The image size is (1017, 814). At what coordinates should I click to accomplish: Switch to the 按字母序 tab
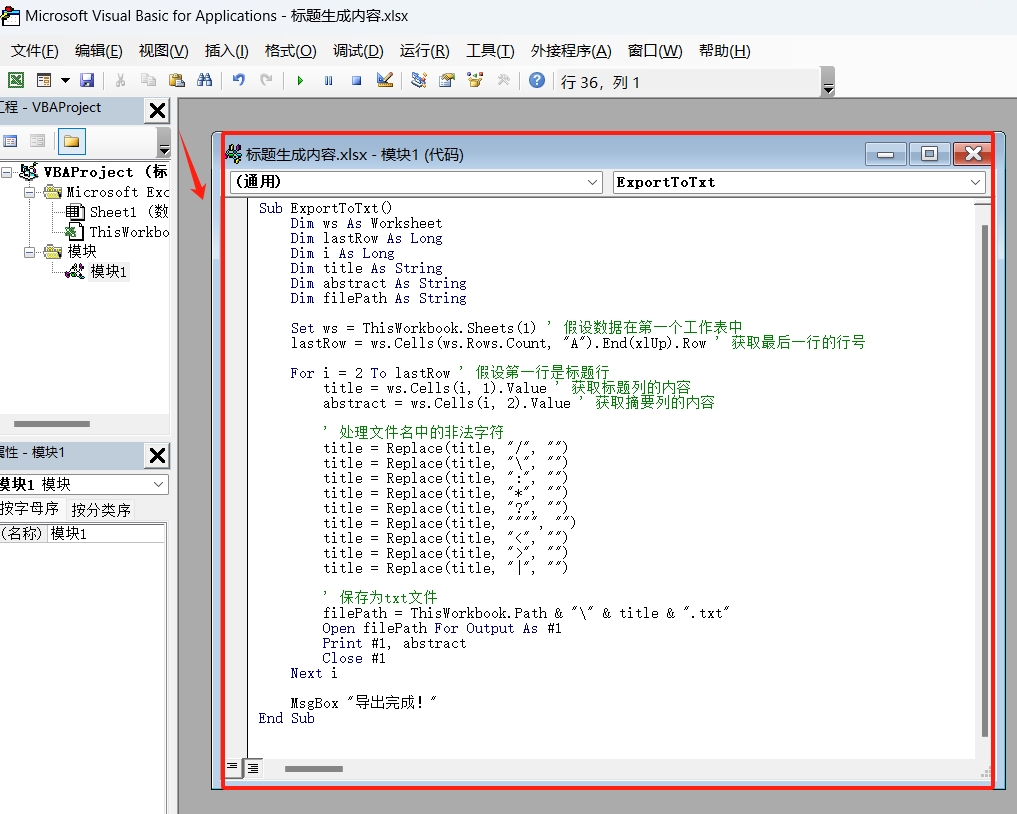pos(30,509)
